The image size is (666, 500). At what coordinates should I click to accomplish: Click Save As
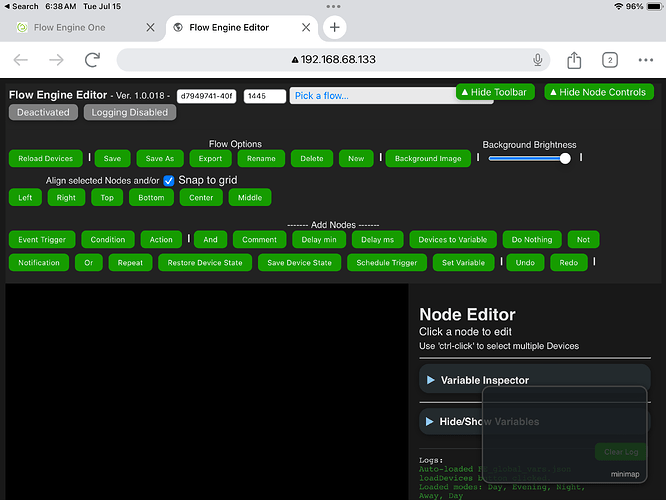tap(160, 158)
